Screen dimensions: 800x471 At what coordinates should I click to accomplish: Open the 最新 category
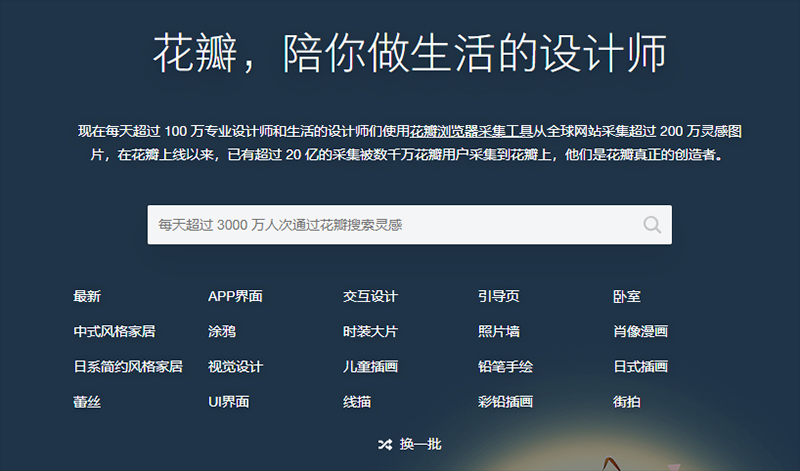pyautogui.click(x=87, y=296)
